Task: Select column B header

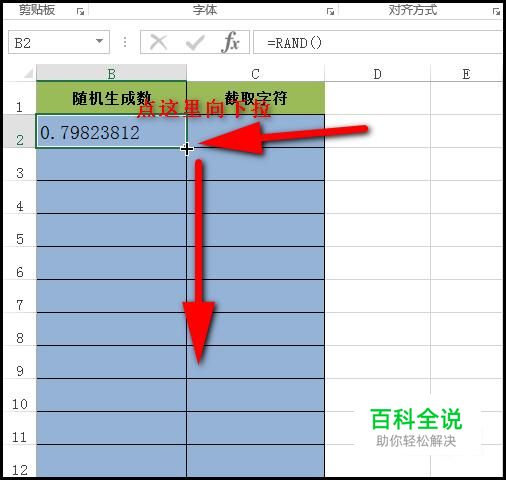Action: click(x=111, y=73)
